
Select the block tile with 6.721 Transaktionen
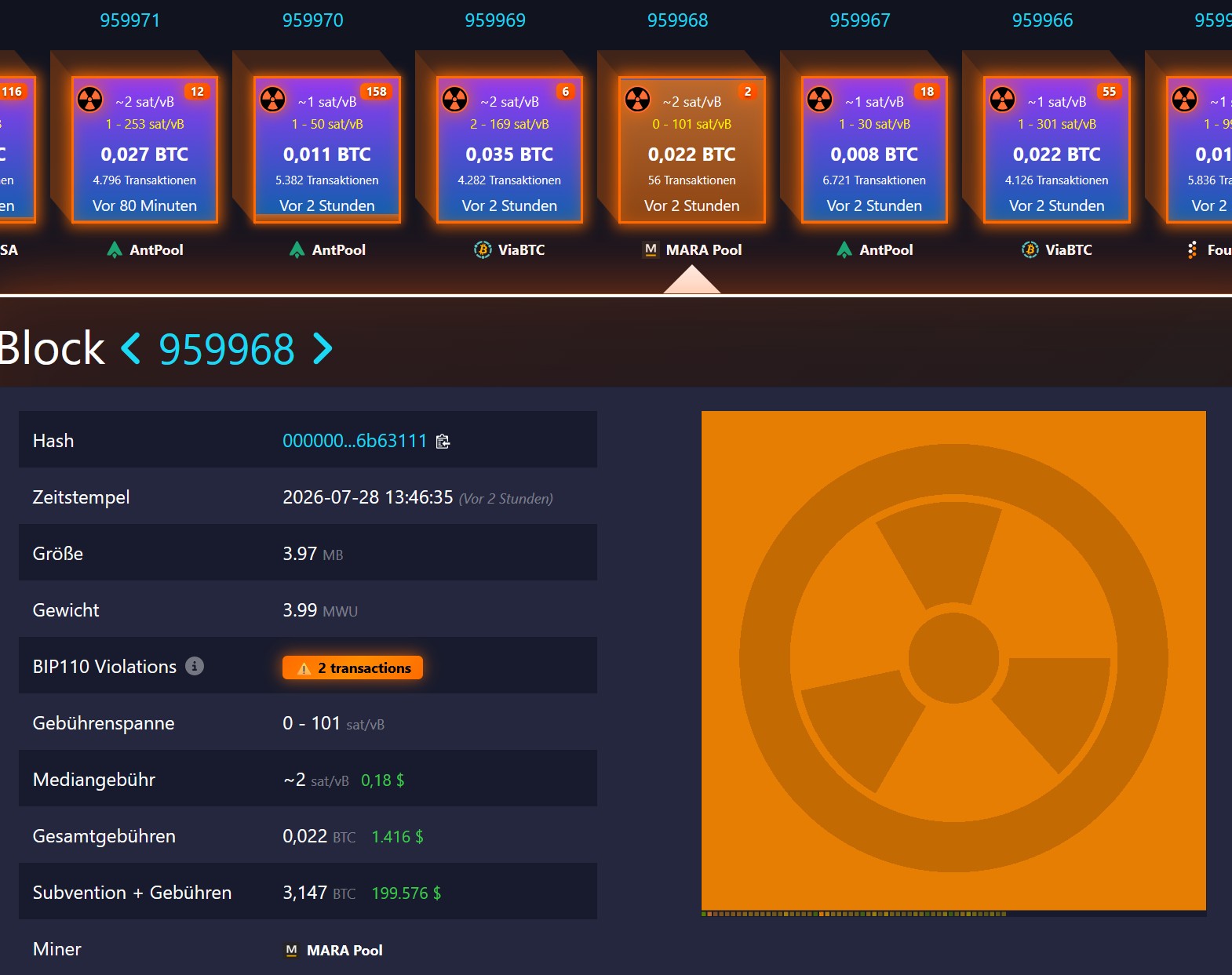pyautogui.click(x=874, y=150)
